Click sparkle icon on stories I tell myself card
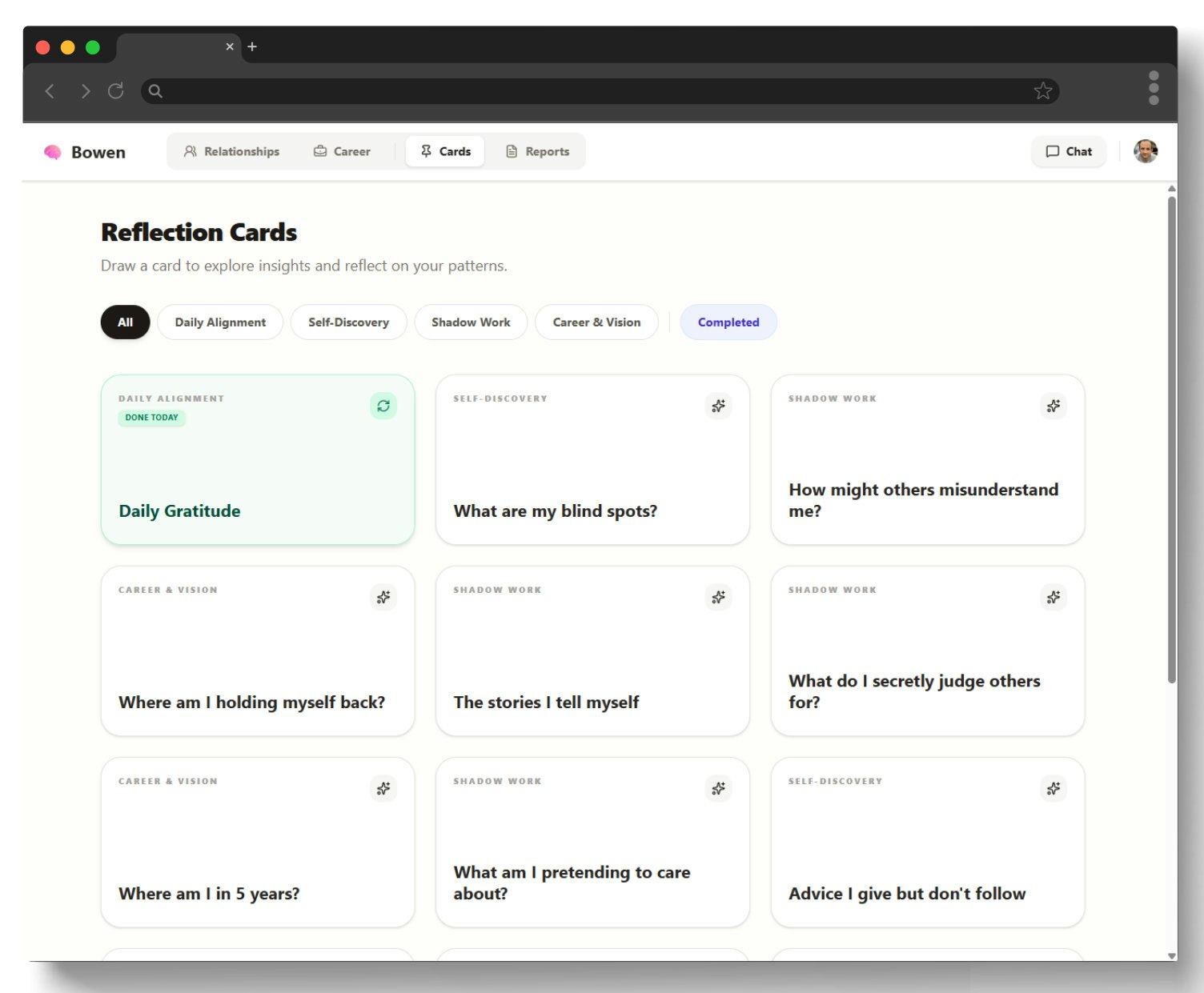Image resolution: width=1204 pixels, height=993 pixels. coord(718,597)
